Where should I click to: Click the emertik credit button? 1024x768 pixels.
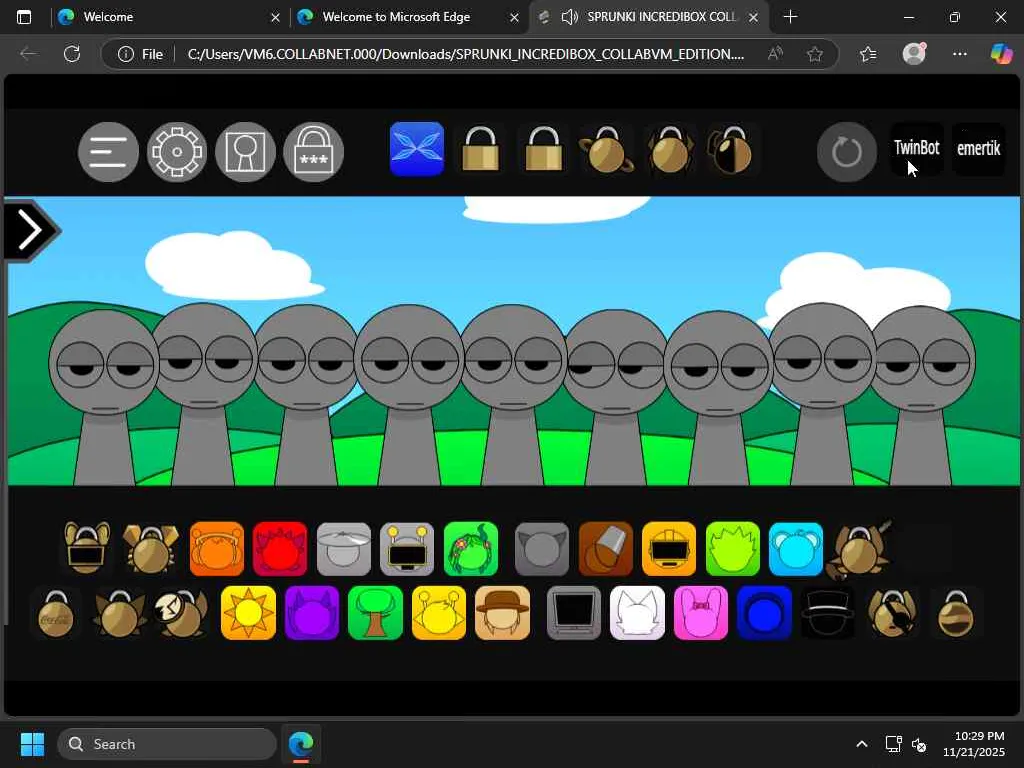[x=978, y=149]
